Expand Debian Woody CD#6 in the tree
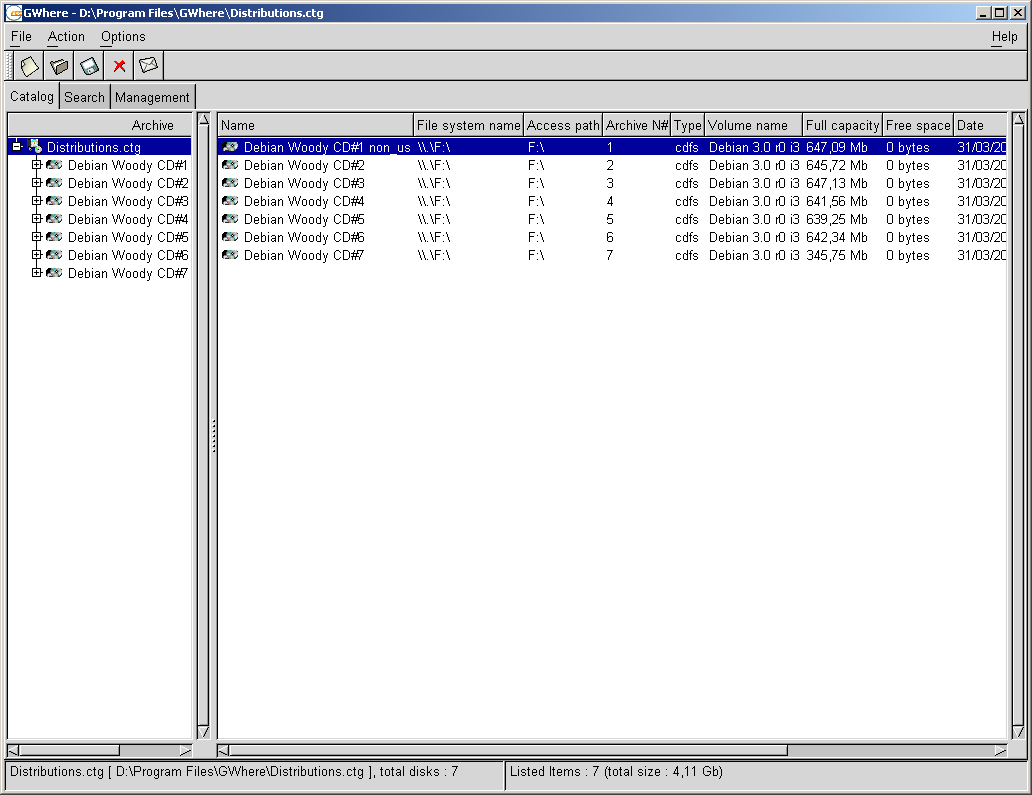1032x795 pixels. [37, 255]
